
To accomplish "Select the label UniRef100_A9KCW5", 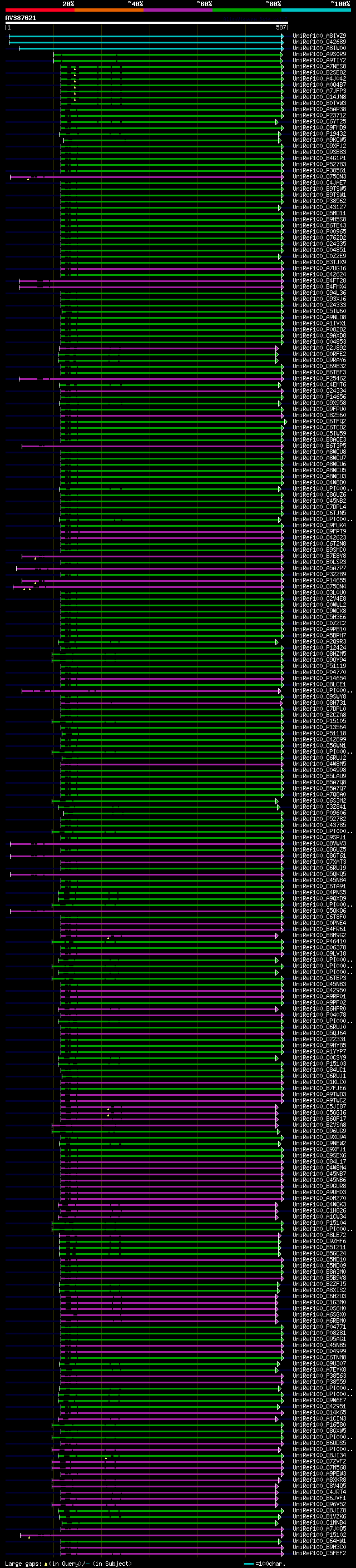I will (x=319, y=140).
